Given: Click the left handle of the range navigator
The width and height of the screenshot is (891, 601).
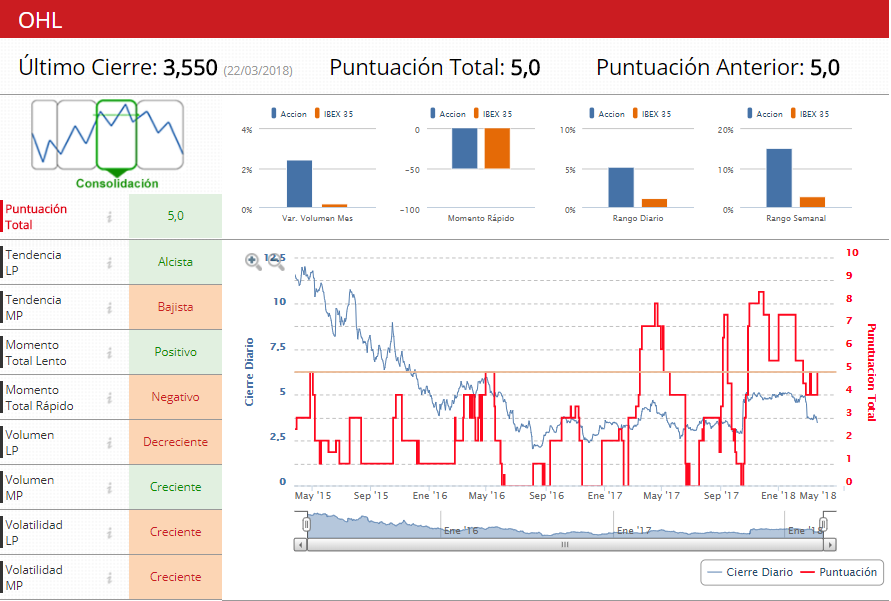Looking at the screenshot, I should point(306,524).
